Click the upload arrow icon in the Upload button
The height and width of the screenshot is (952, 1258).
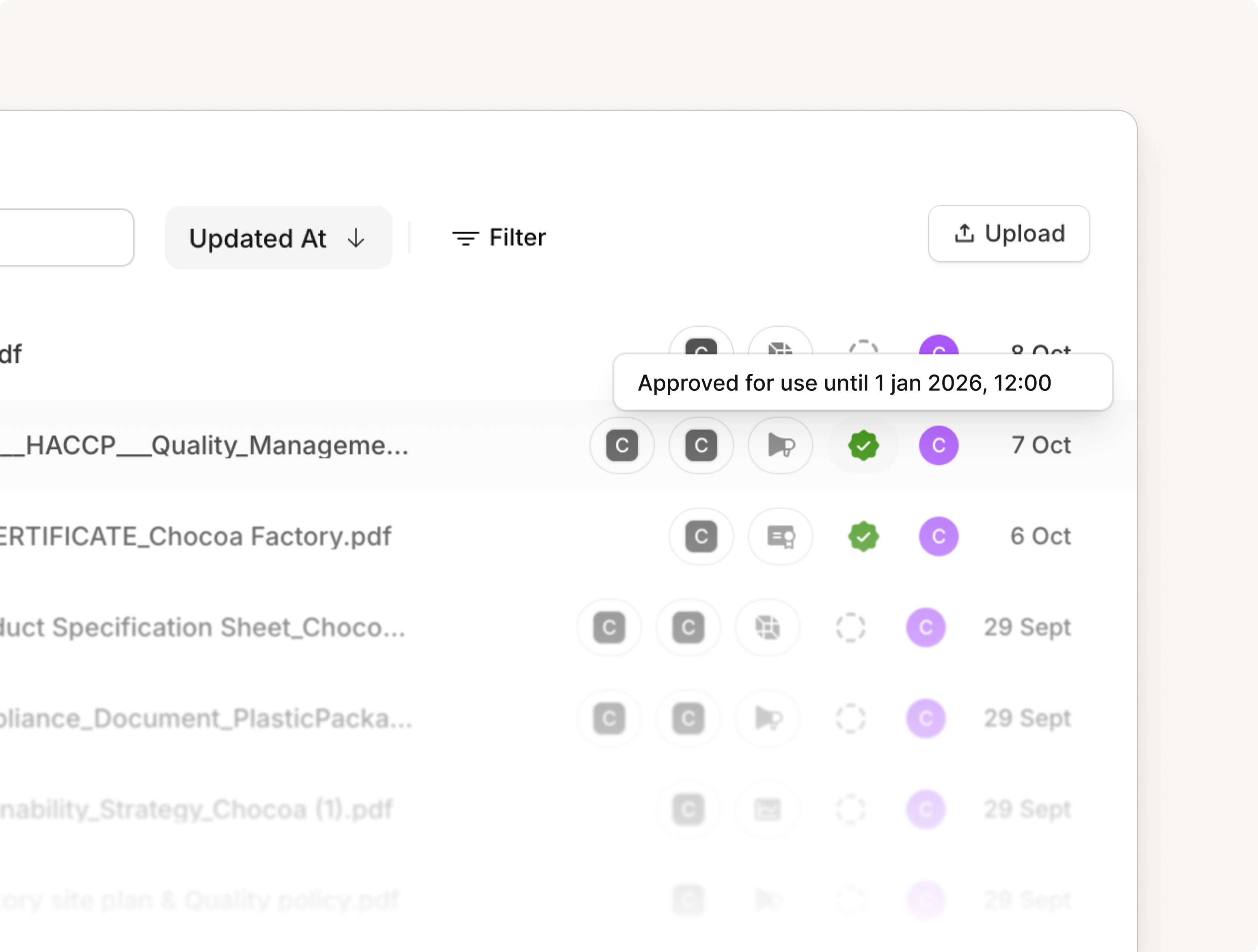pos(964,233)
